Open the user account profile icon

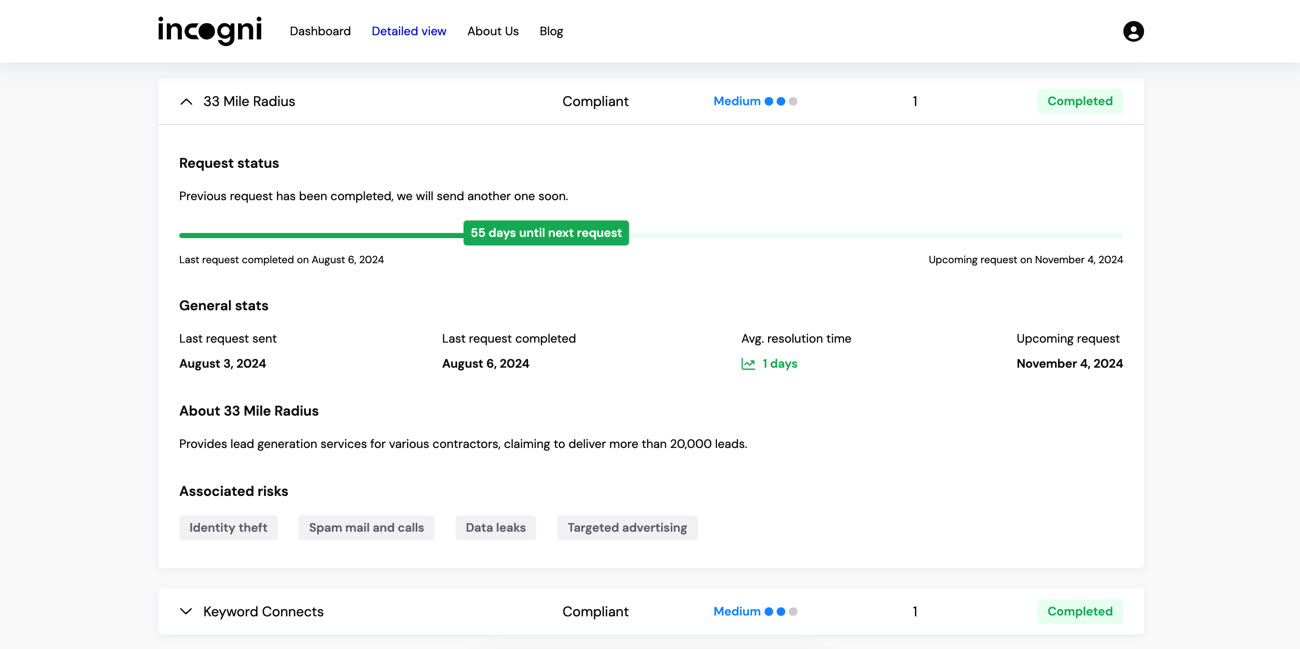point(1133,31)
